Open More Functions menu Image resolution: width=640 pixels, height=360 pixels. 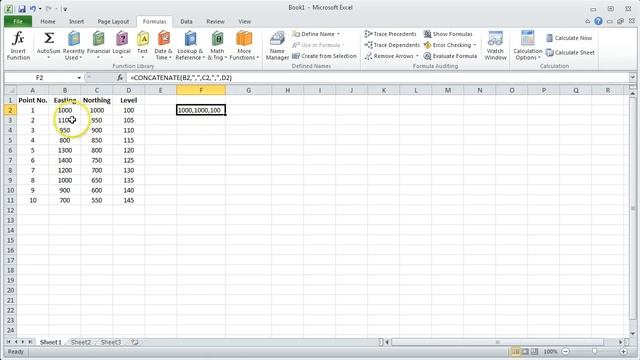244,46
